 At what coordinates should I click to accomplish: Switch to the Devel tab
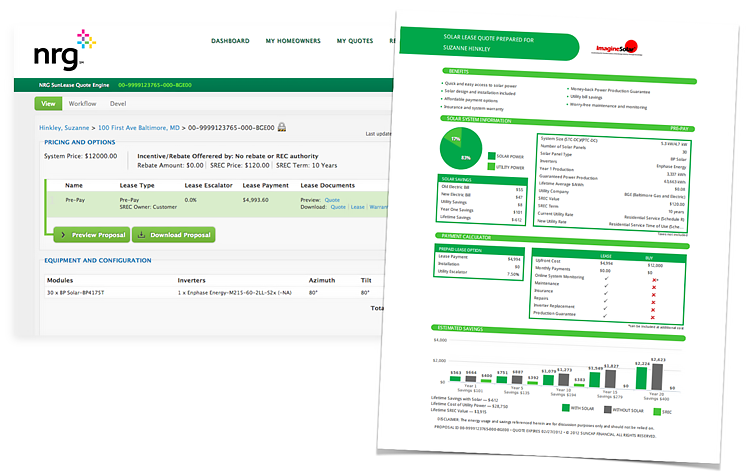(118, 103)
